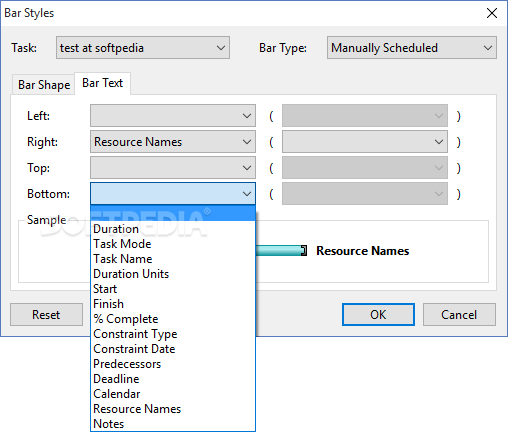Expand the Right dropdown showing Resource Names

click(x=173, y=142)
